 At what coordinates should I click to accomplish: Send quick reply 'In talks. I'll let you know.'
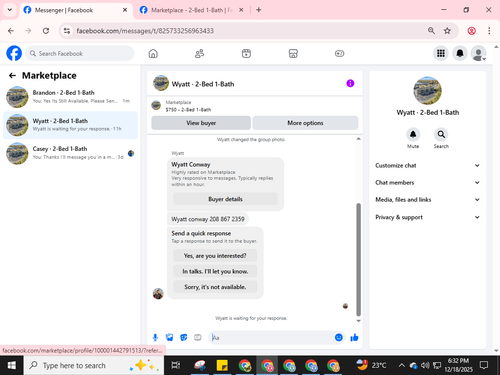pyautogui.click(x=215, y=271)
